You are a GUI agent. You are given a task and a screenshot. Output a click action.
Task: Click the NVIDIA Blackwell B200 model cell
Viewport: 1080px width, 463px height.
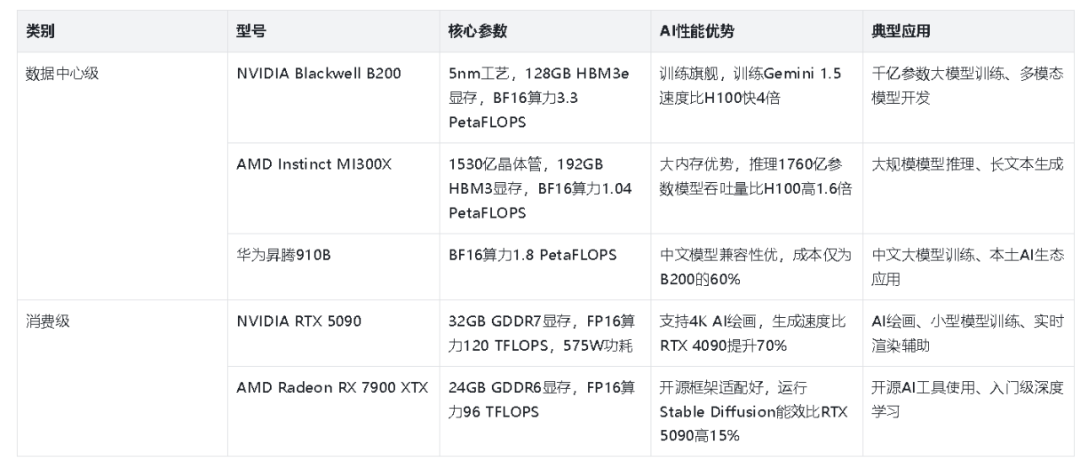click(333, 98)
